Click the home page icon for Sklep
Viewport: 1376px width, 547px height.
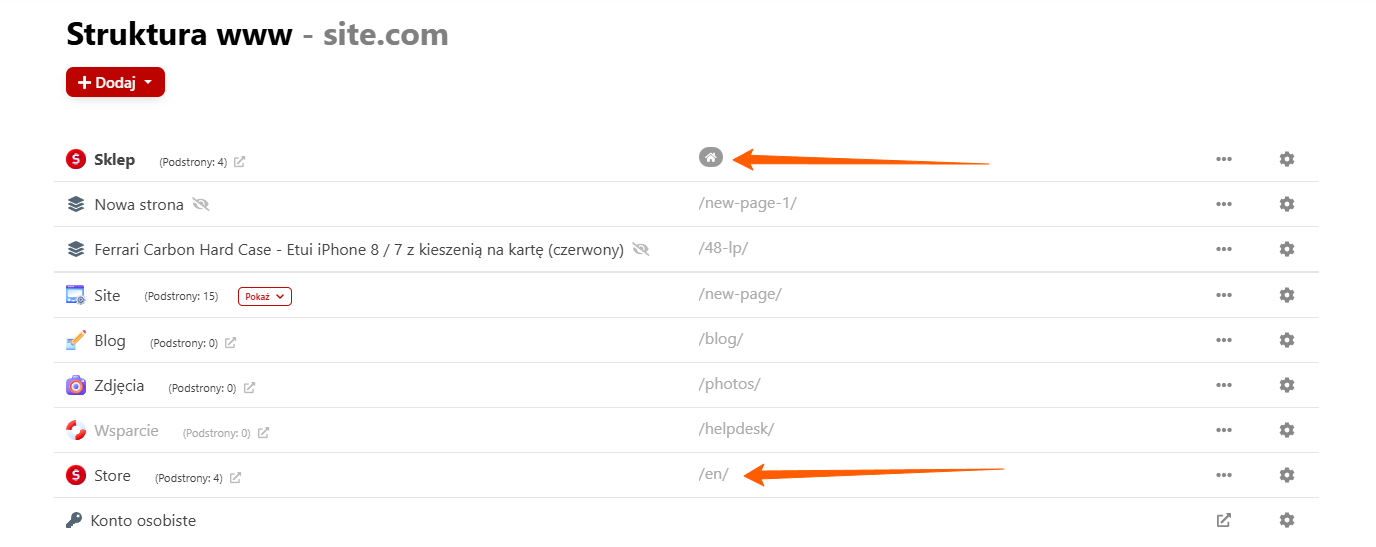tap(710, 157)
